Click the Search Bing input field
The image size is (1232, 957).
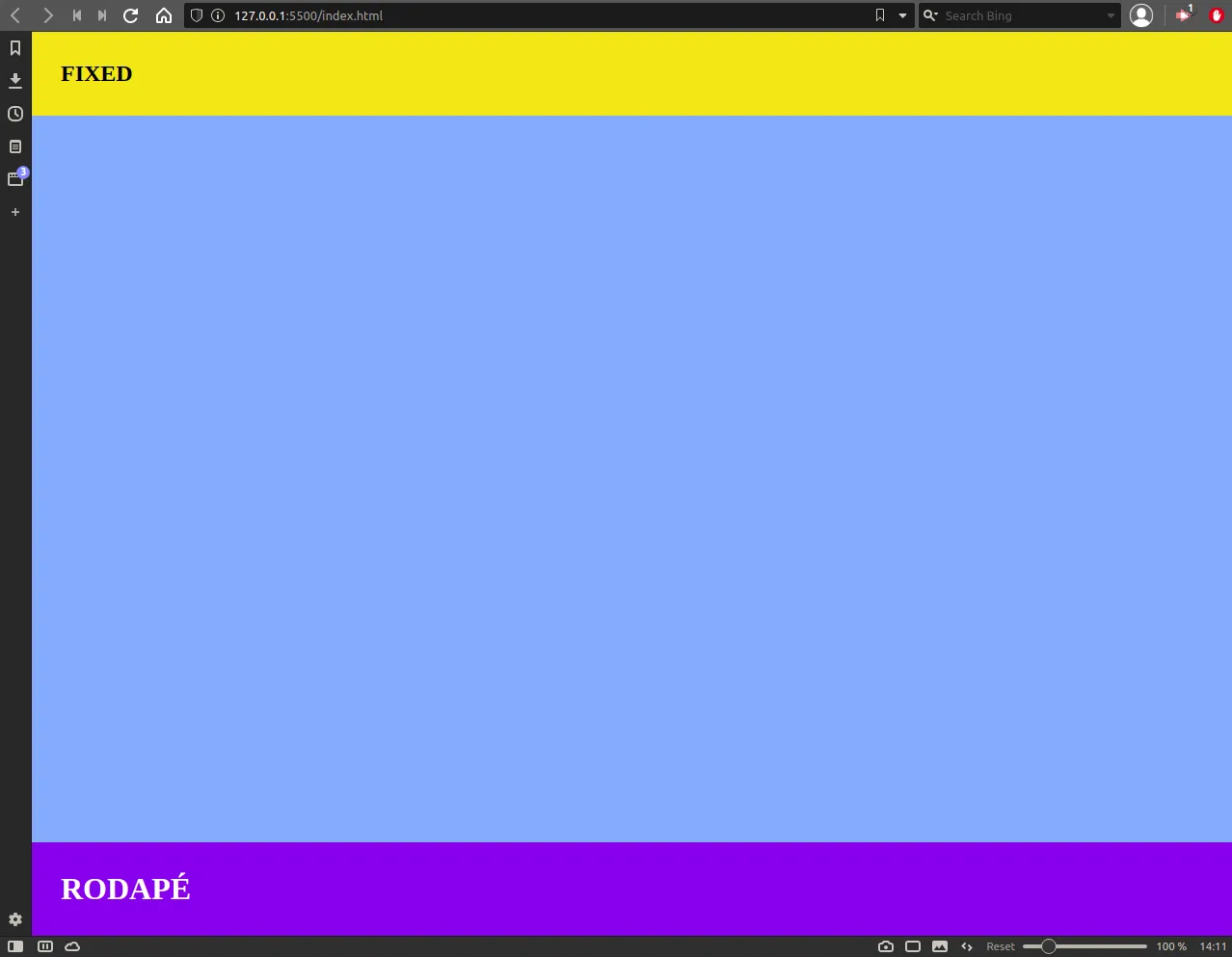(1022, 15)
